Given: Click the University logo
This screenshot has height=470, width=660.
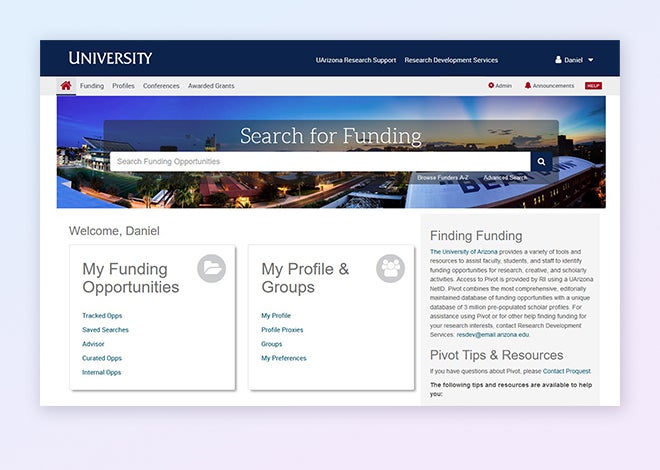Looking at the screenshot, I should 110,59.
